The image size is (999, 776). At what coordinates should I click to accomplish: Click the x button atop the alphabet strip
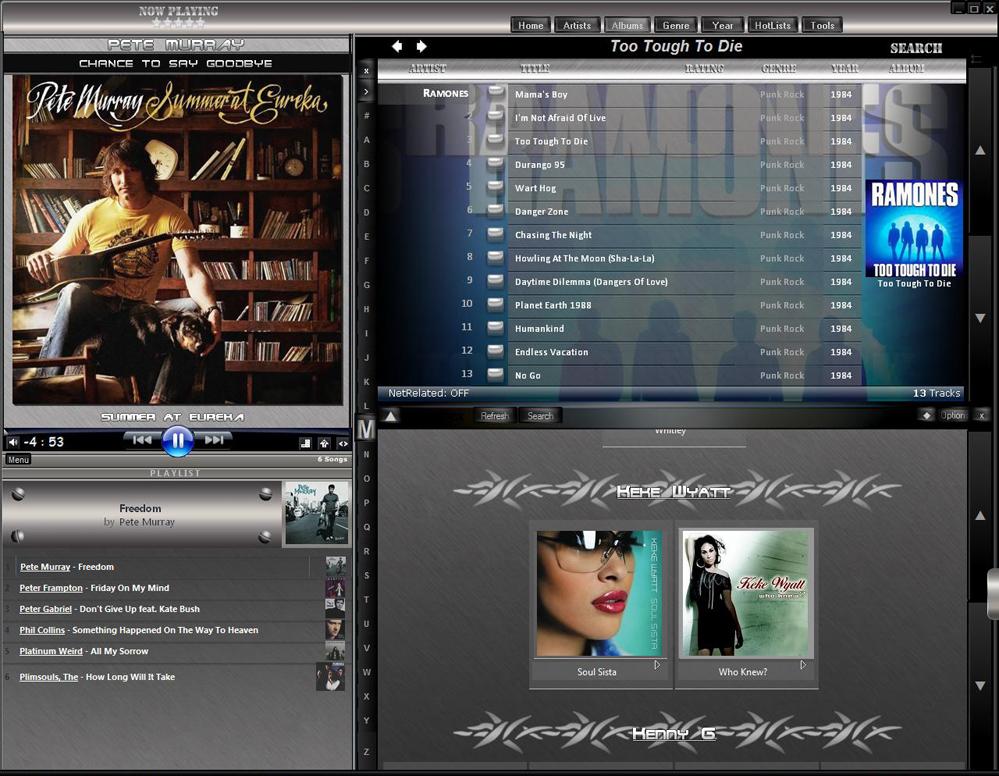pyautogui.click(x=366, y=71)
